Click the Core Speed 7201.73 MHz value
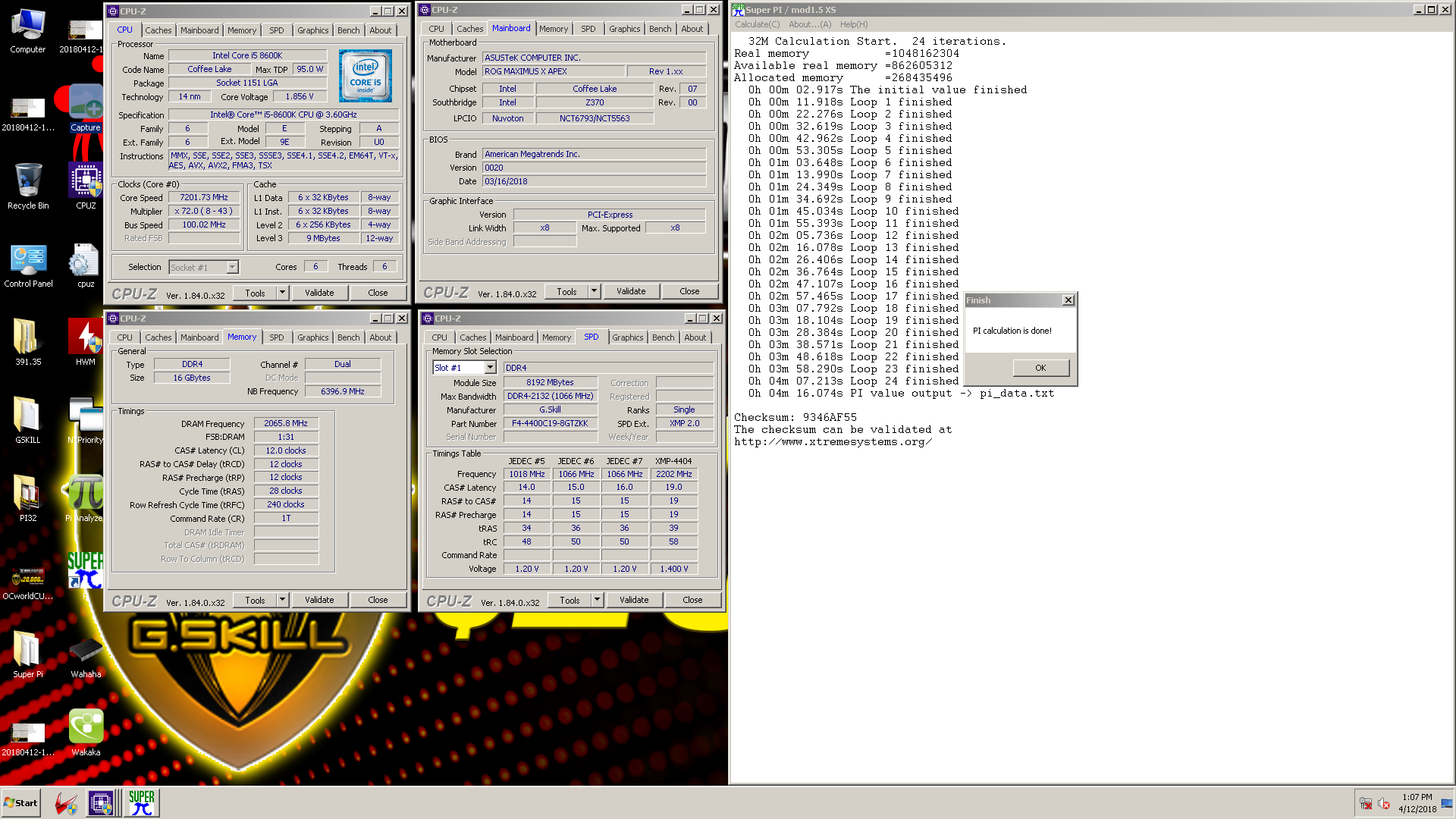The width and height of the screenshot is (1456, 819). [x=204, y=197]
